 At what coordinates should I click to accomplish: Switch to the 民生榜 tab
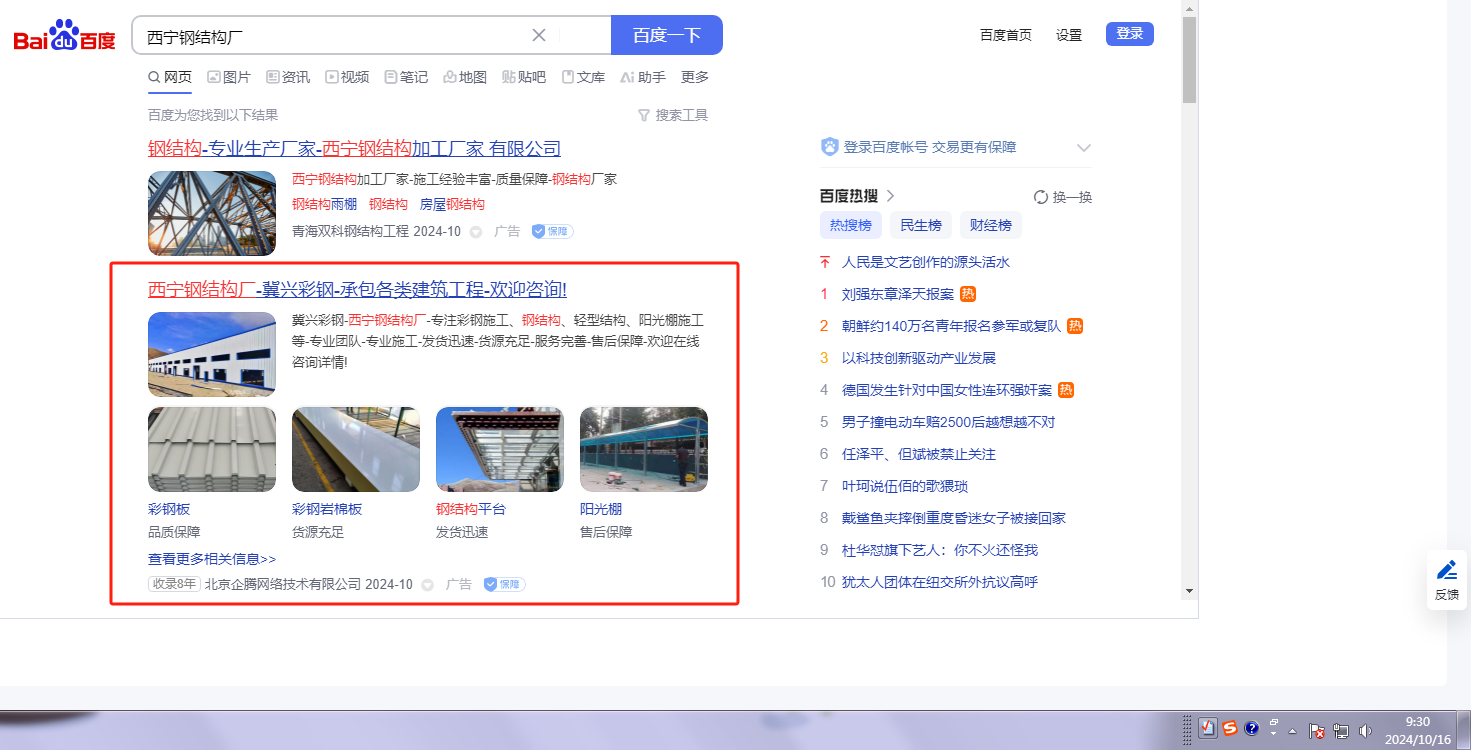coord(921,225)
